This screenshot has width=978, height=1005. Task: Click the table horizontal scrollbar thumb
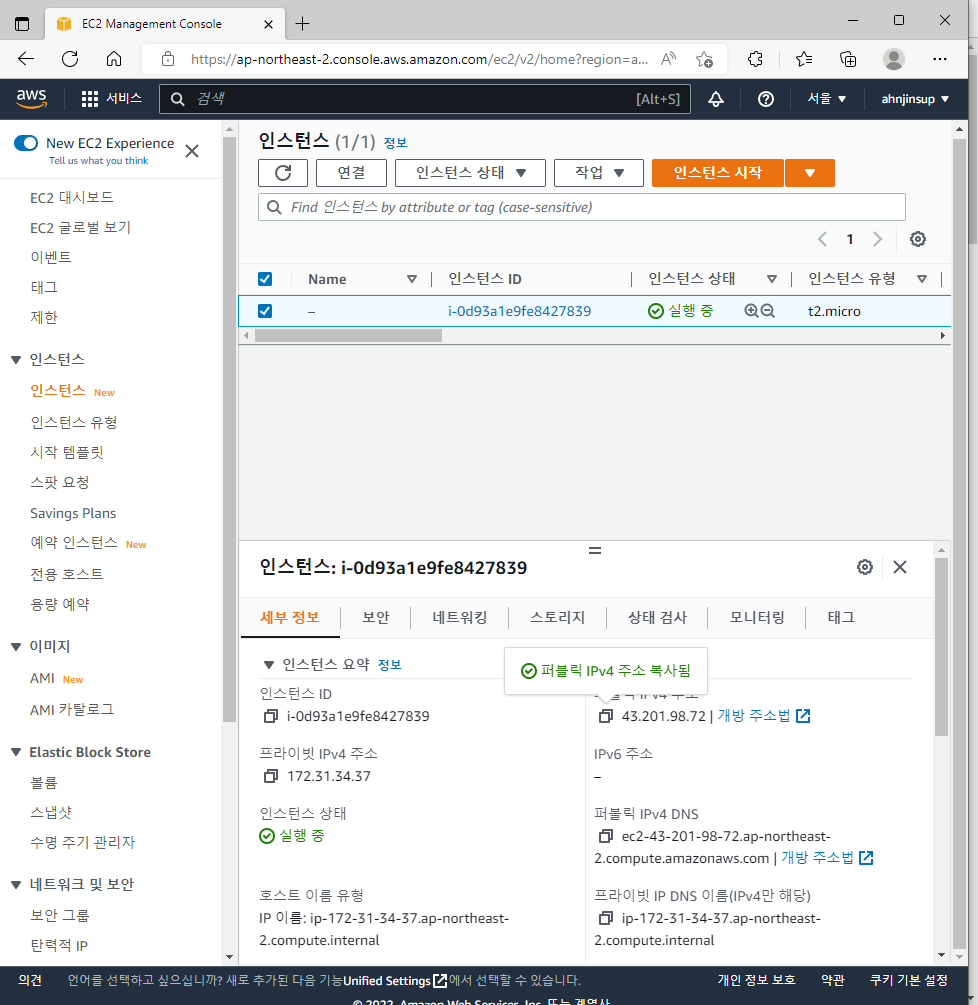point(348,335)
